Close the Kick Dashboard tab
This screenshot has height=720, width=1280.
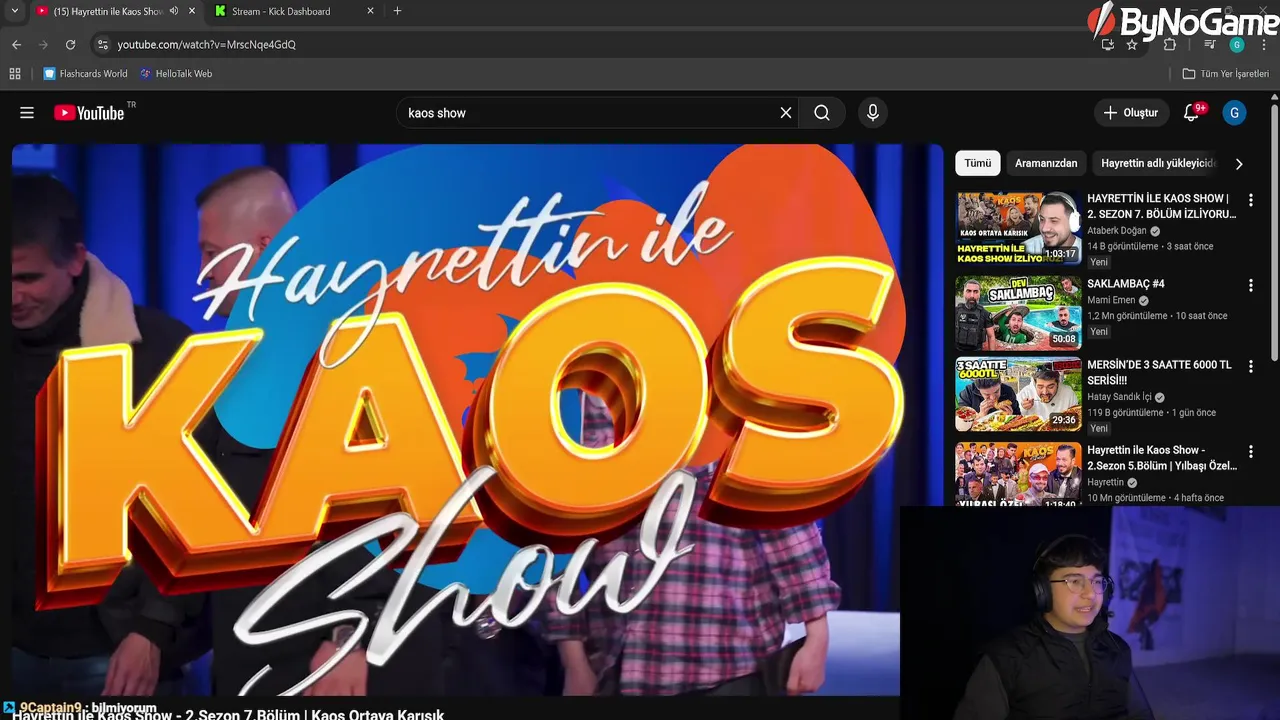tap(371, 11)
